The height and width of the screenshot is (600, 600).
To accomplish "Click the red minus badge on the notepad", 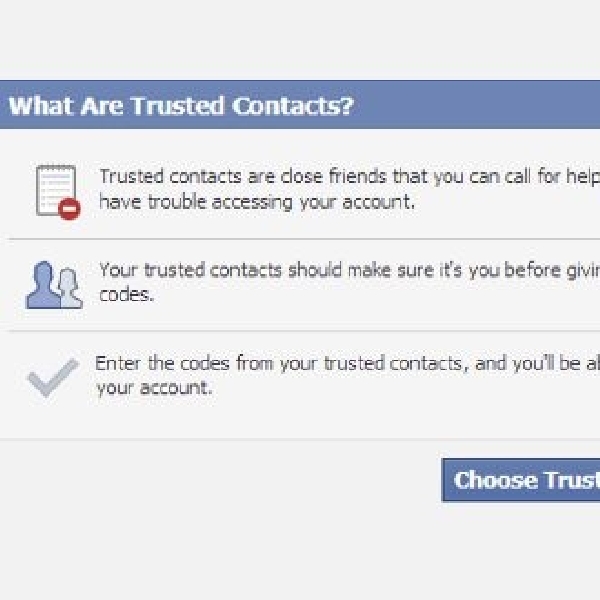I will (x=69, y=209).
